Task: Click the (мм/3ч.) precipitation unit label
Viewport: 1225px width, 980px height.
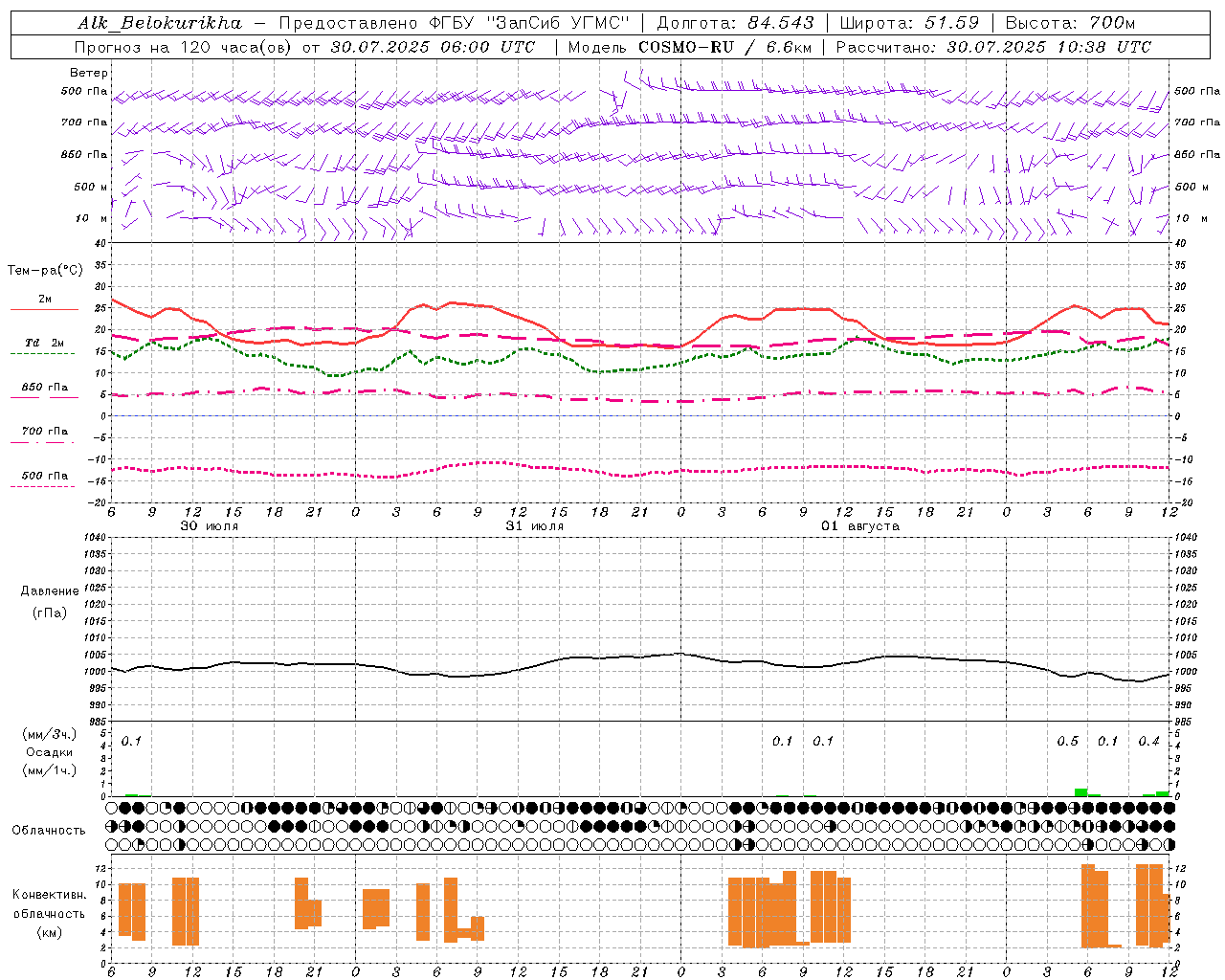Action: (x=49, y=734)
